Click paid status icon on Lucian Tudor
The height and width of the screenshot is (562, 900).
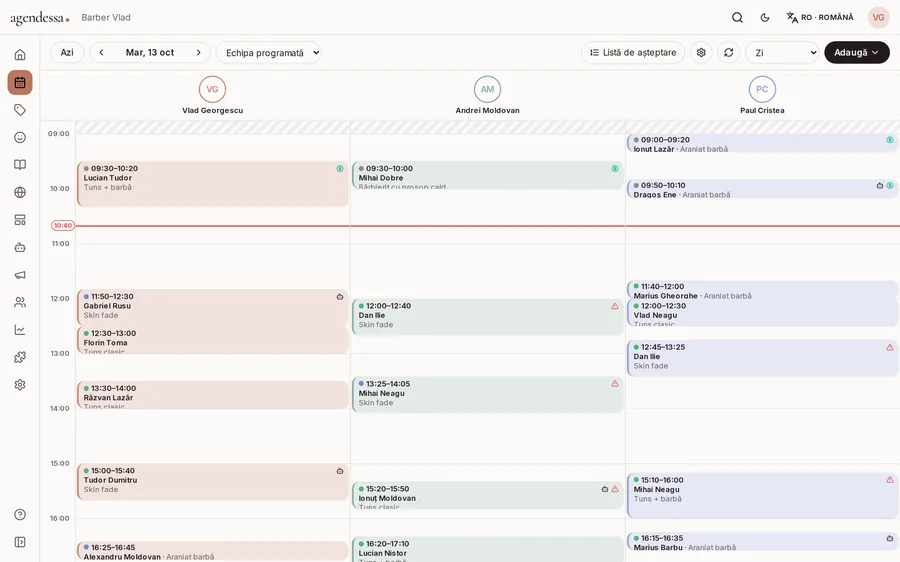tap(340, 169)
